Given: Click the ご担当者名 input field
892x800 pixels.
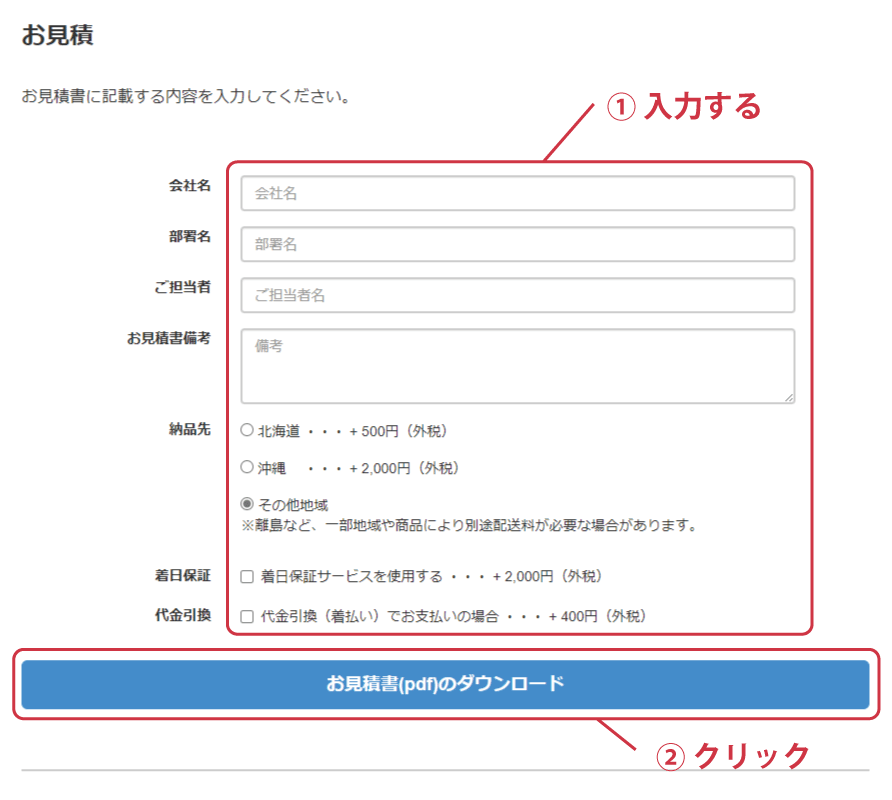Looking at the screenshot, I should coord(518,295).
